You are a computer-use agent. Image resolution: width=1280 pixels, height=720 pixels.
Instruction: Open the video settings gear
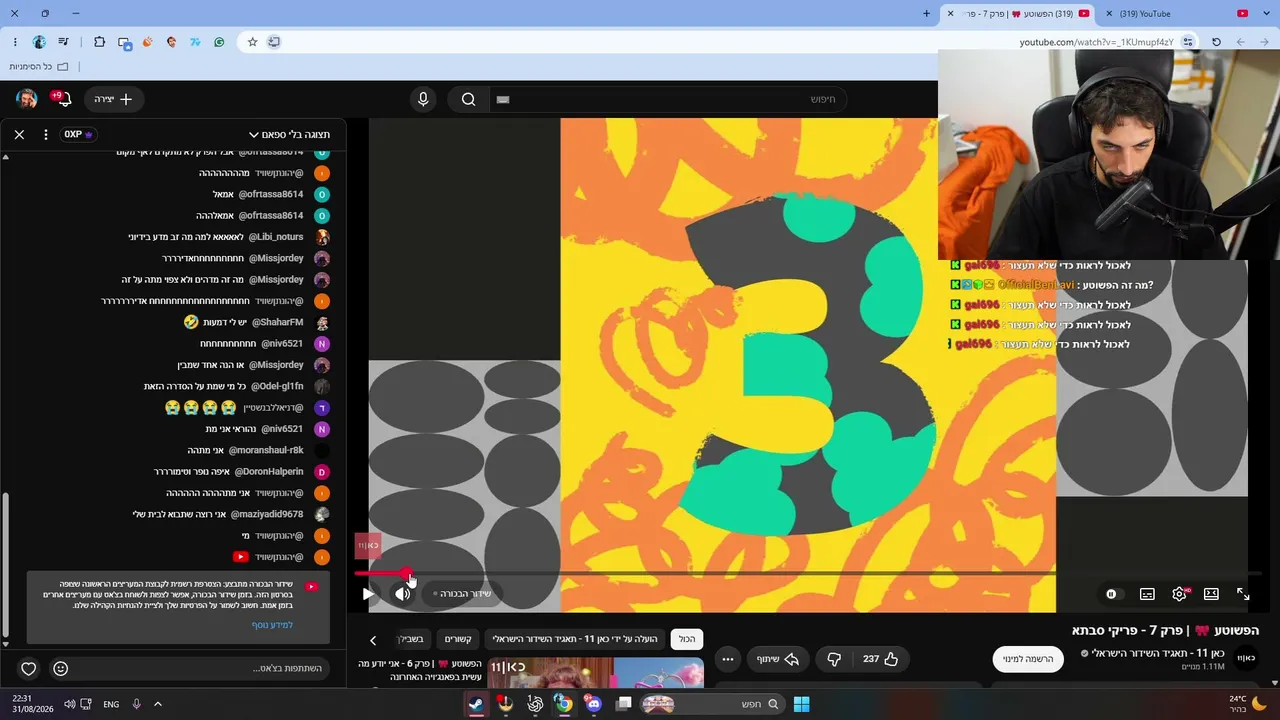point(1180,594)
